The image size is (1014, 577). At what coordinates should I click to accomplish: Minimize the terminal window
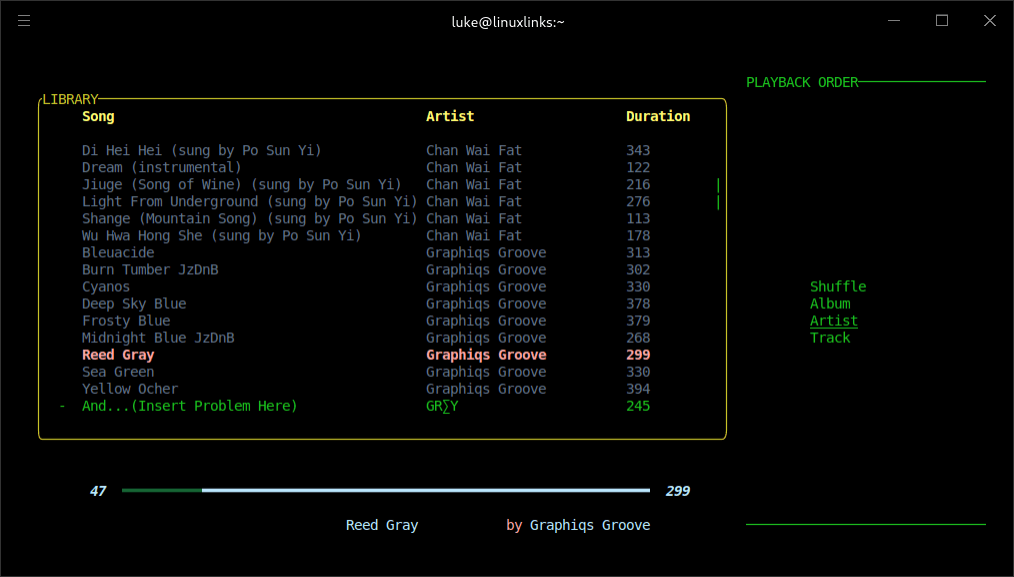point(894,21)
